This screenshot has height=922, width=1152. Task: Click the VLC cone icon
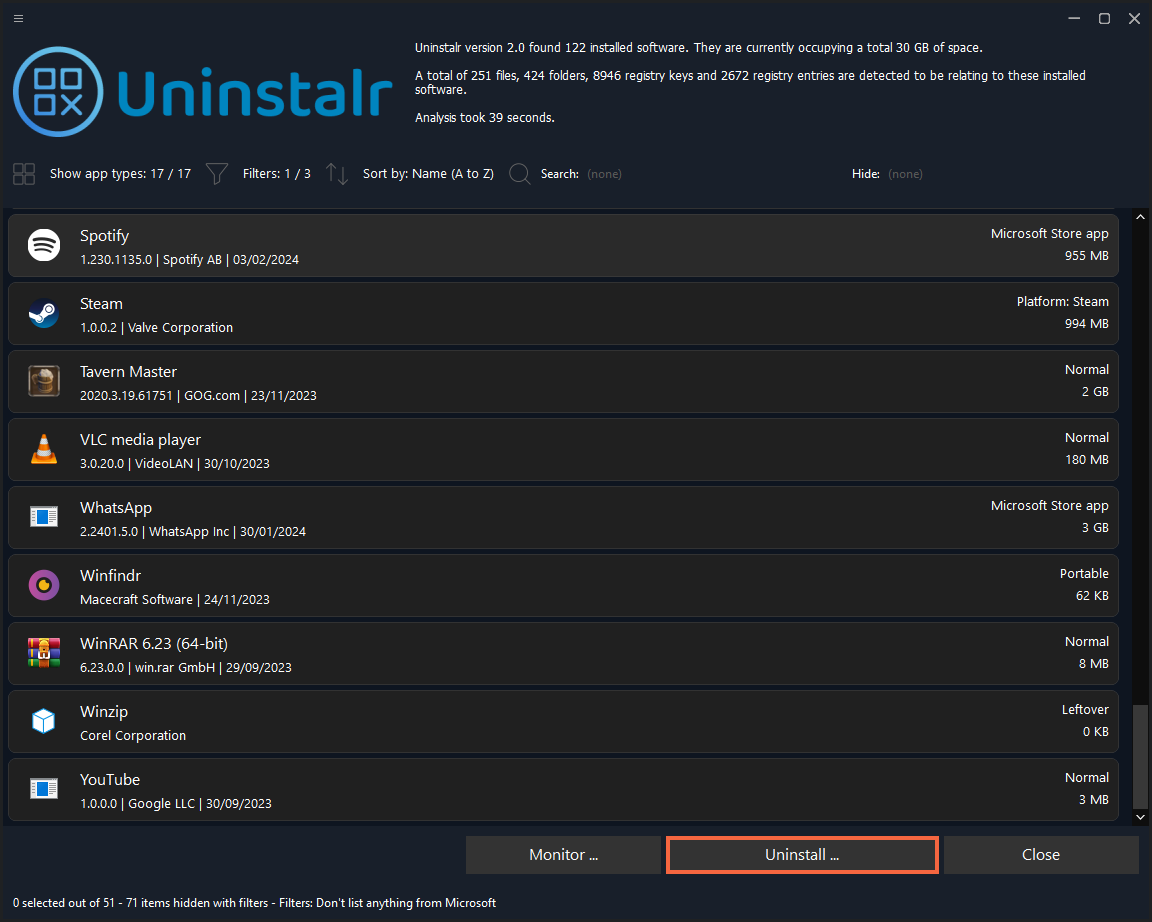point(44,449)
